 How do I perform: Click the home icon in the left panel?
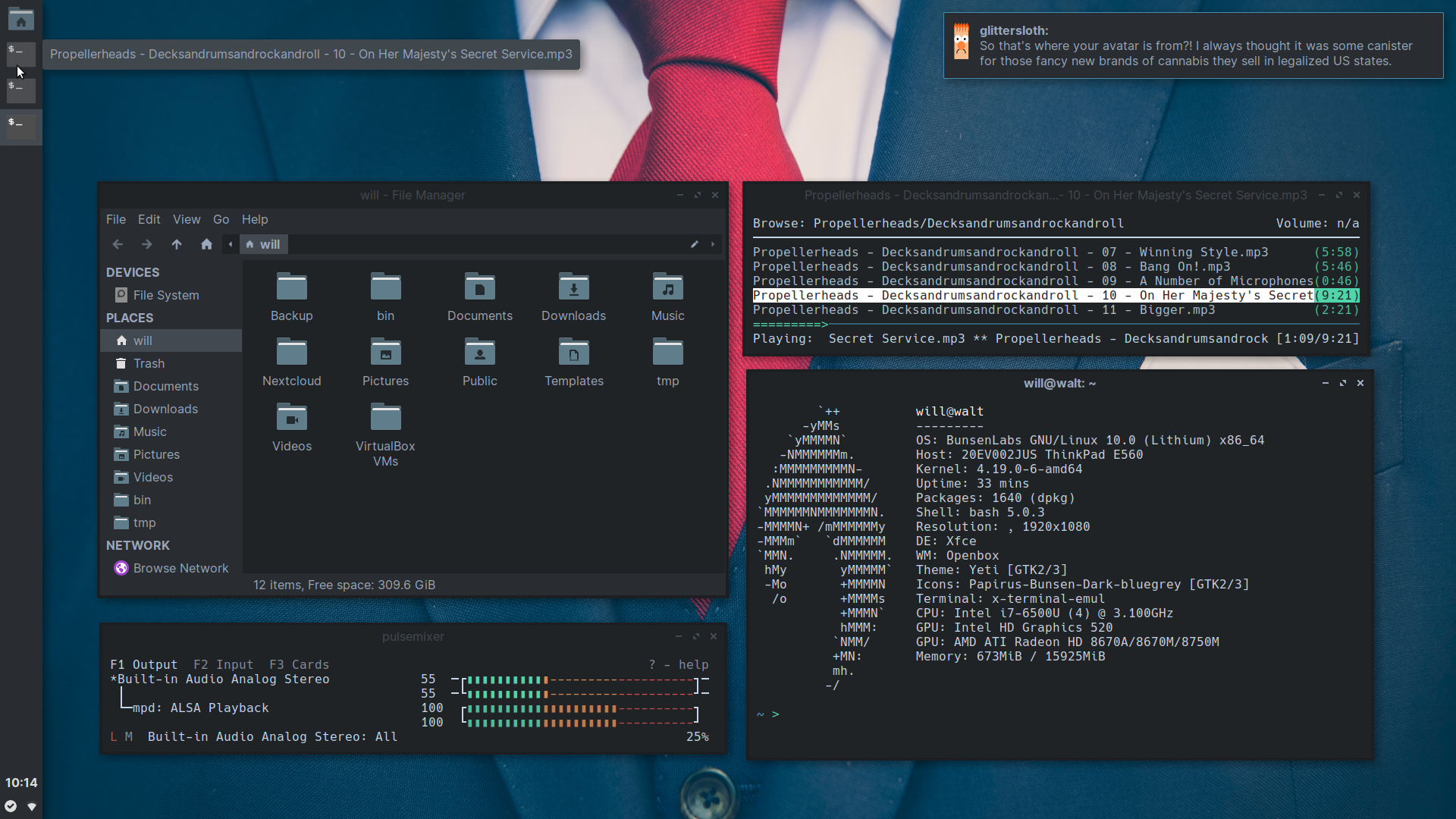point(21,20)
